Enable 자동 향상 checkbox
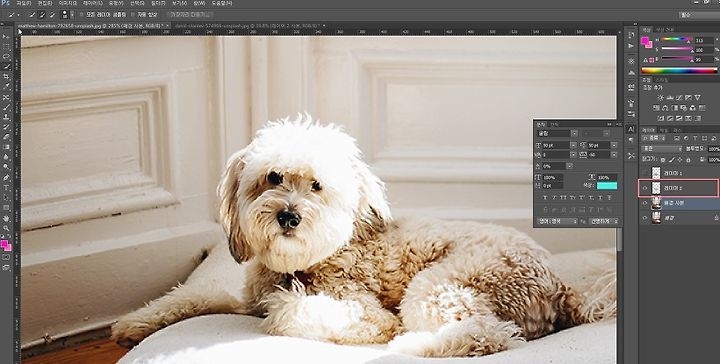This screenshot has height=364, width=720. click(x=133, y=15)
